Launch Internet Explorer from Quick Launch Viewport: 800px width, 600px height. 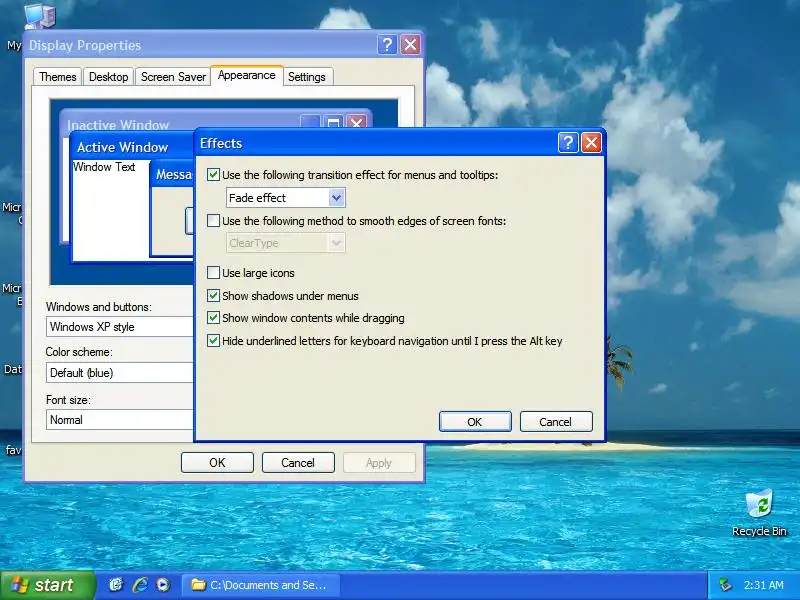pos(140,585)
